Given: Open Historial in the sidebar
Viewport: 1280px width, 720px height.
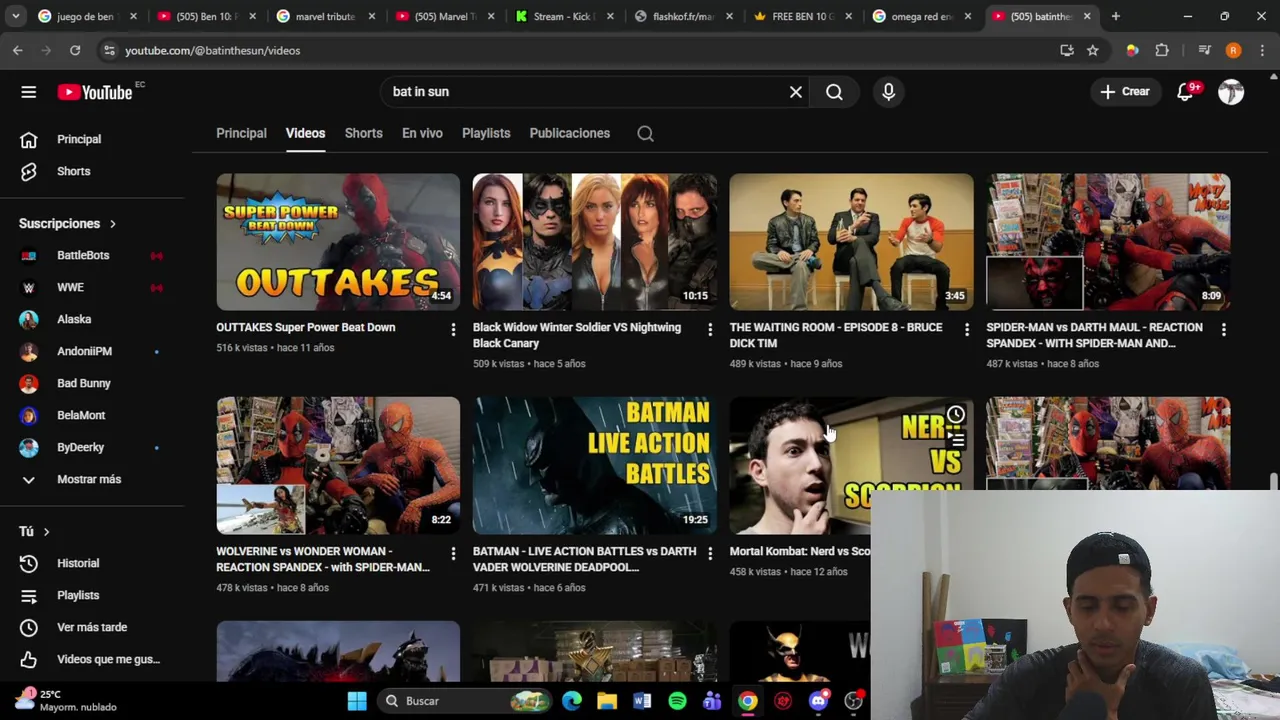Looking at the screenshot, I should (x=78, y=563).
